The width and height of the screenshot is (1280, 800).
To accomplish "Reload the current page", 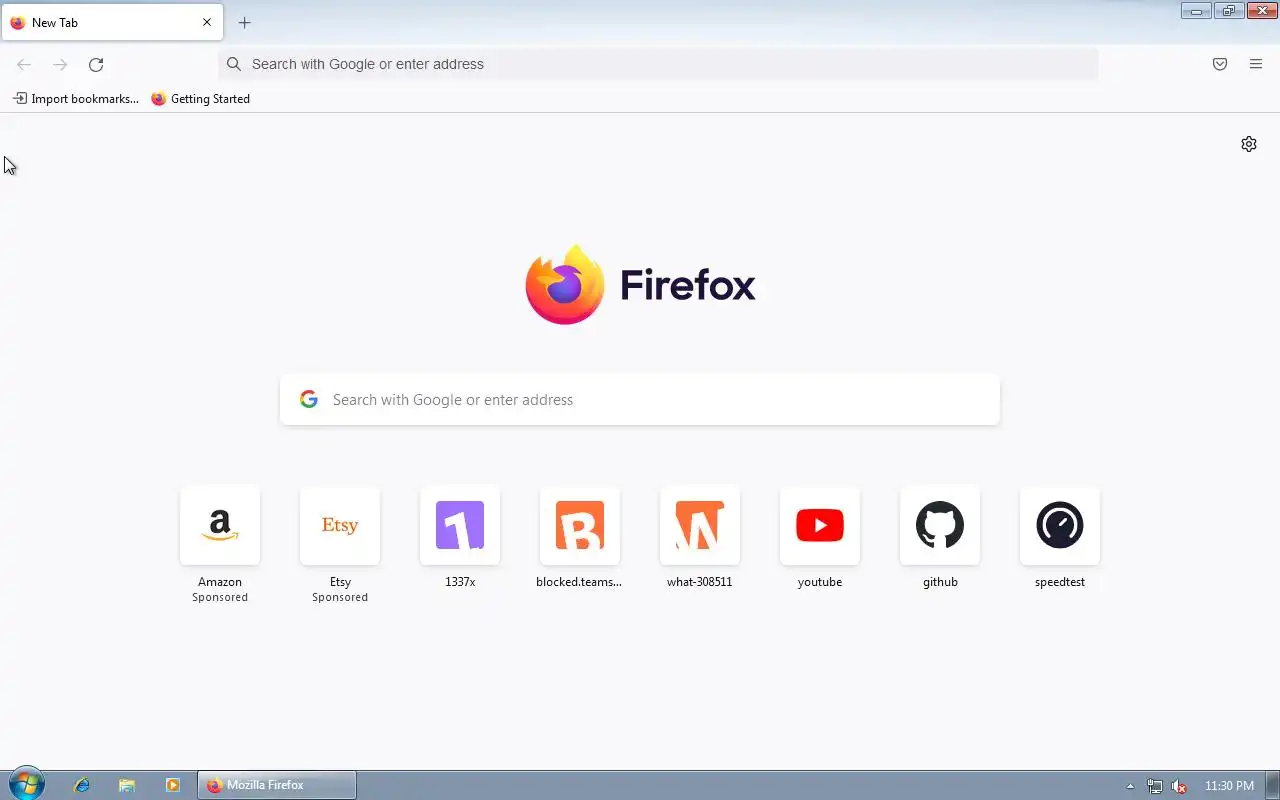I will coord(96,64).
